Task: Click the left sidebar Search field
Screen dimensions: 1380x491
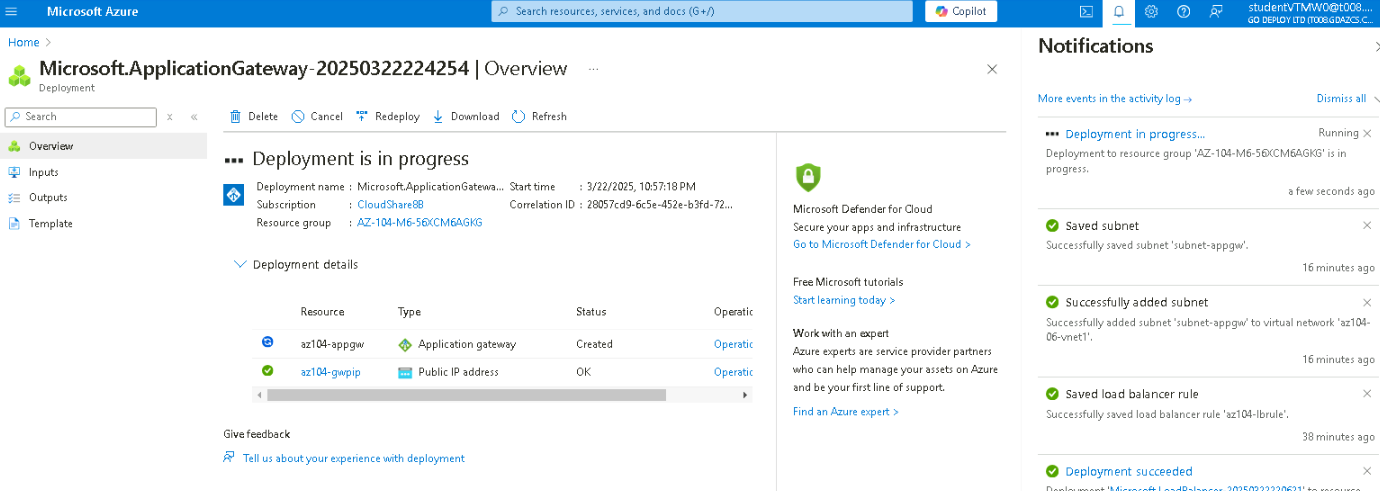Action: coord(81,117)
